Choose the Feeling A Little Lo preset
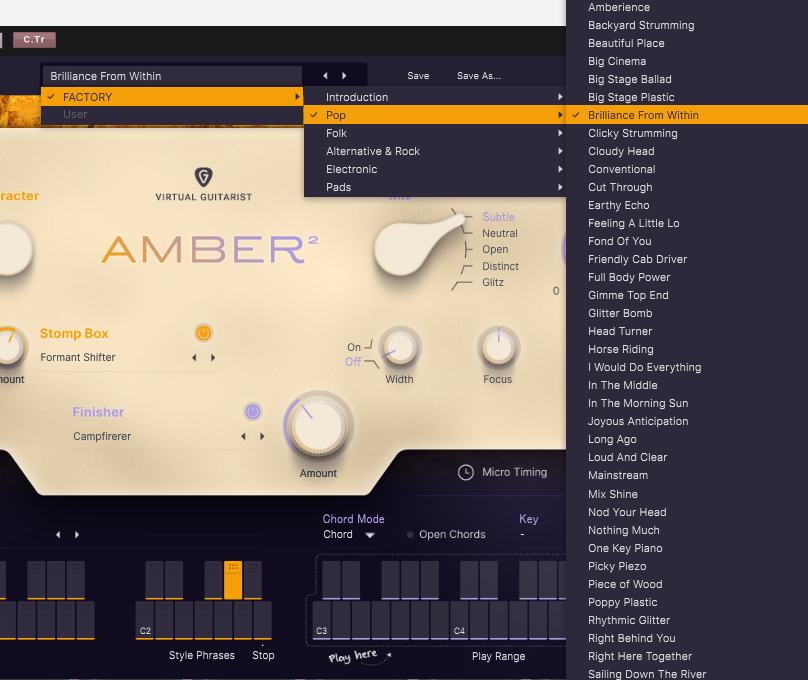Viewport: 808px width, 680px height. [x=687, y=223]
